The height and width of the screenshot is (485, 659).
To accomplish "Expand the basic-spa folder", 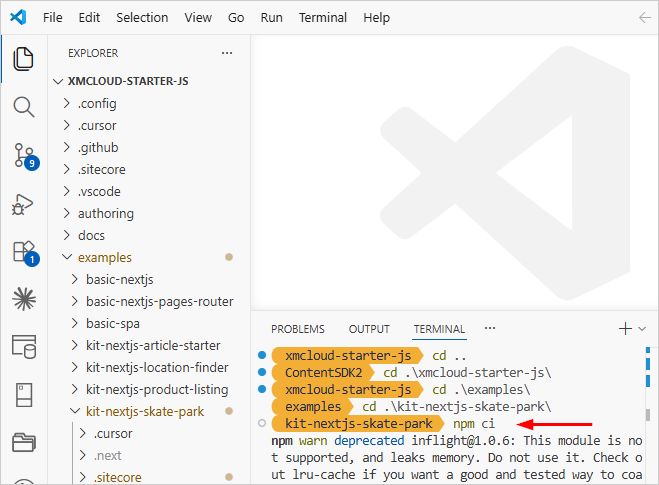I will point(149,323).
